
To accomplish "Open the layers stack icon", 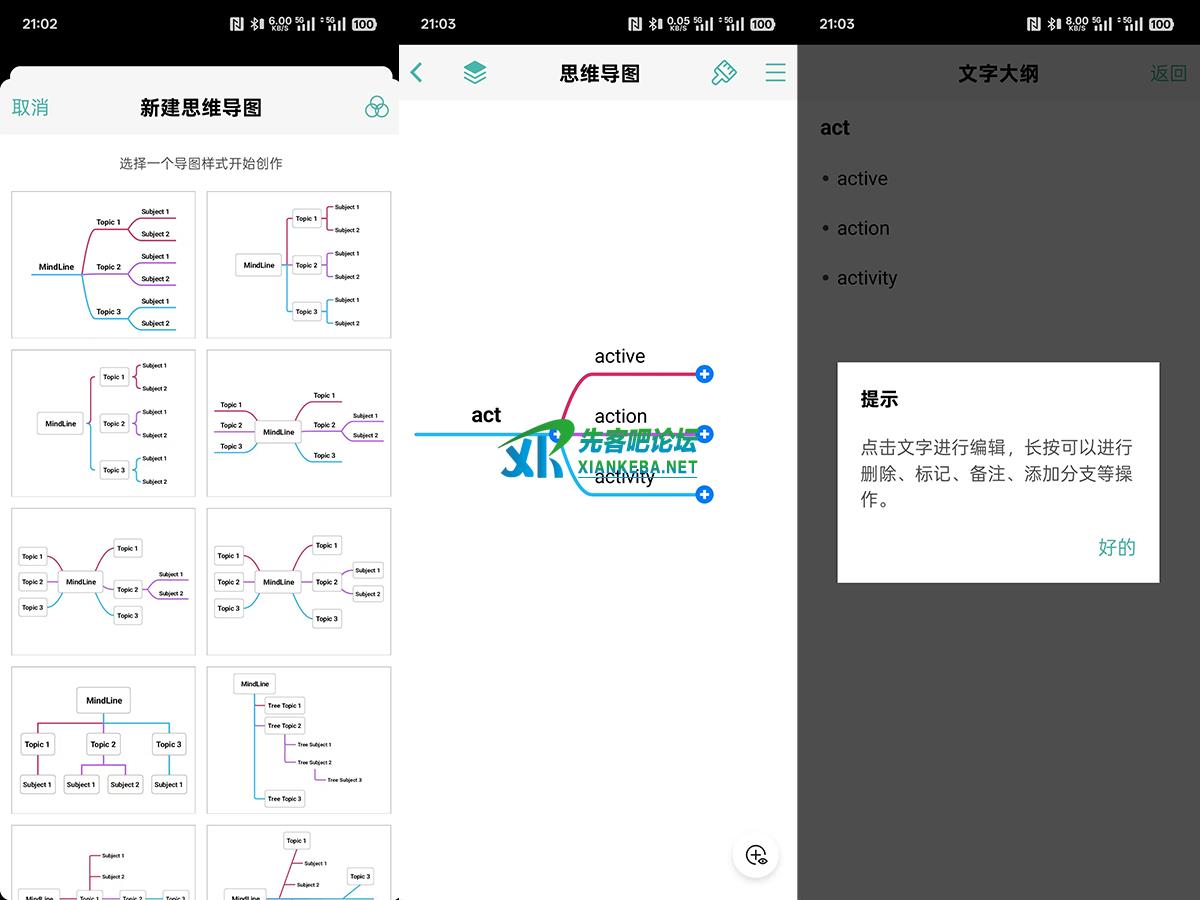I will (x=475, y=72).
